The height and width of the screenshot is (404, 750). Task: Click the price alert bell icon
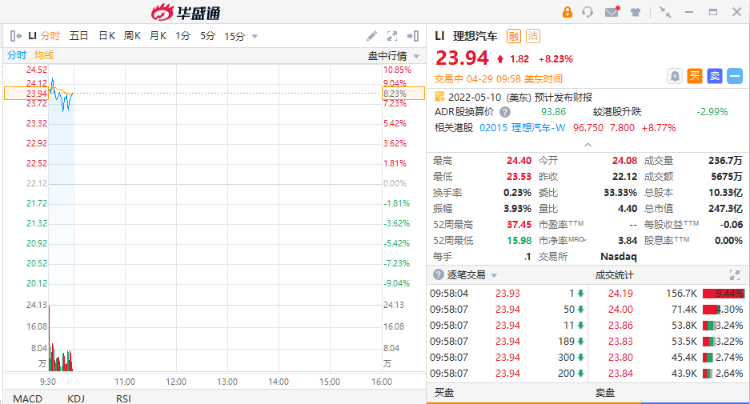point(675,75)
